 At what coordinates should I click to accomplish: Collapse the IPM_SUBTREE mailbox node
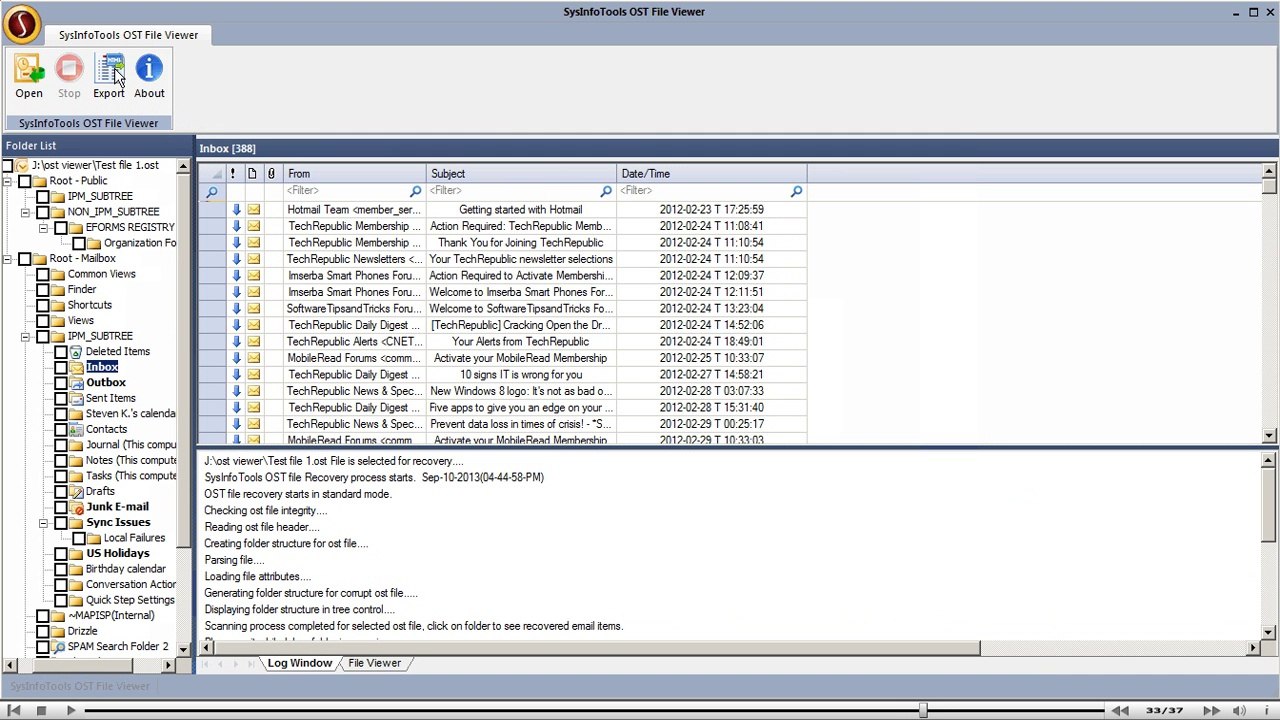(26, 336)
